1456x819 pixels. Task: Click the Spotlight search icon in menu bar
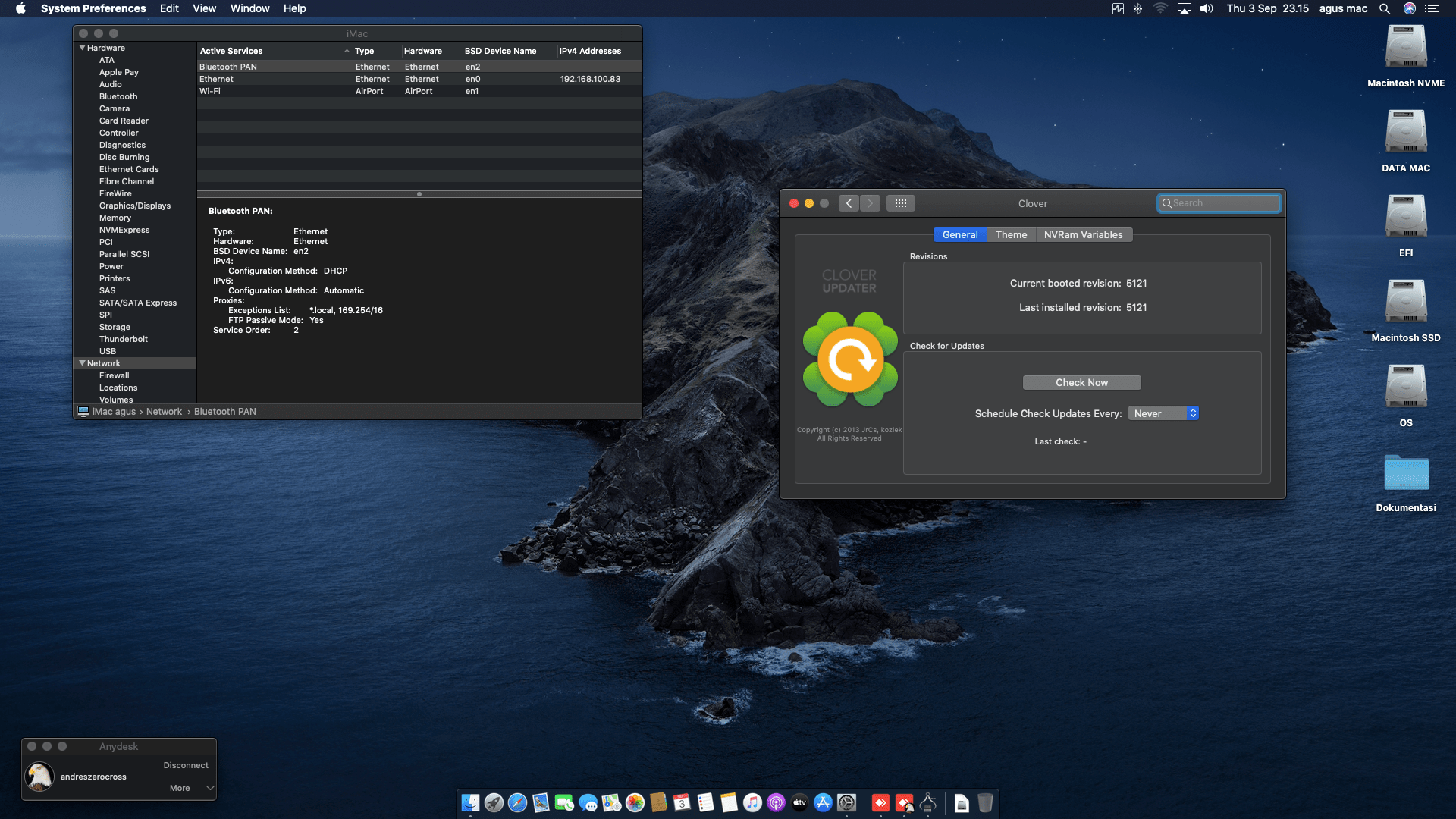coord(1384,8)
